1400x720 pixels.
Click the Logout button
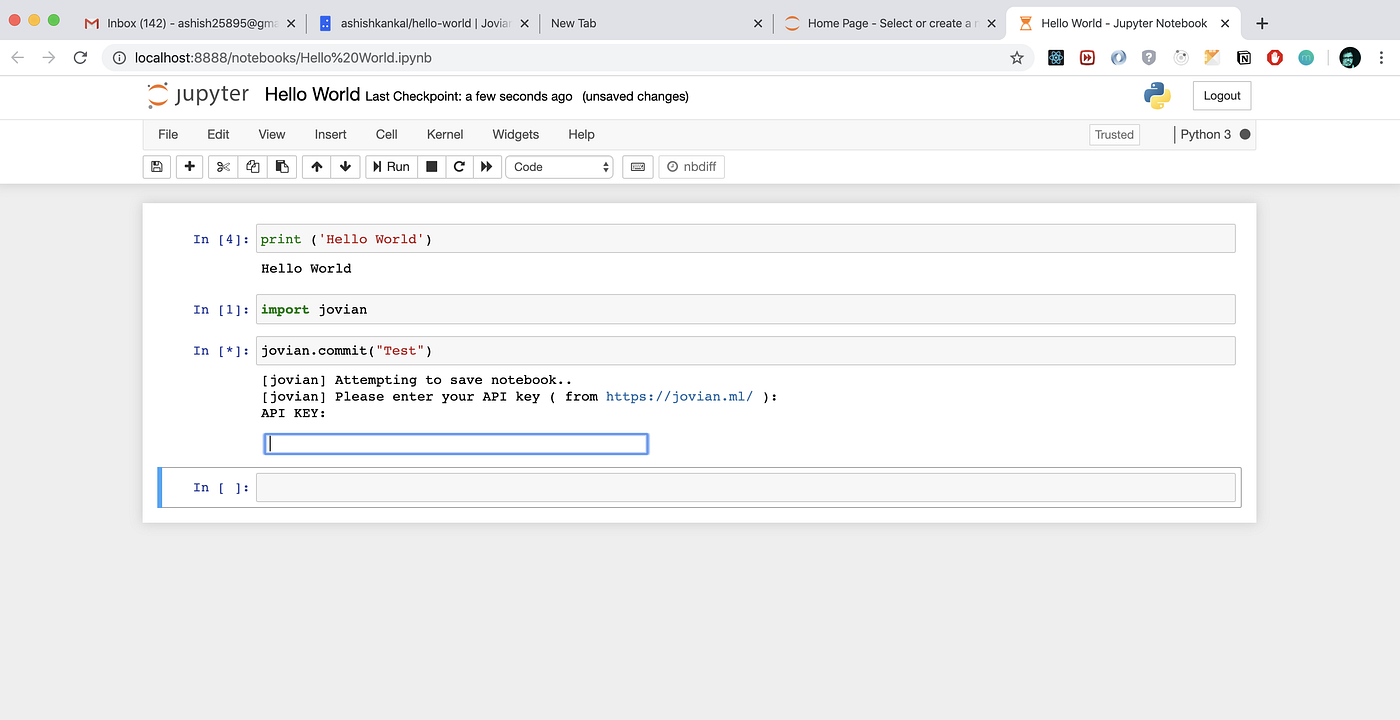(x=1221, y=95)
